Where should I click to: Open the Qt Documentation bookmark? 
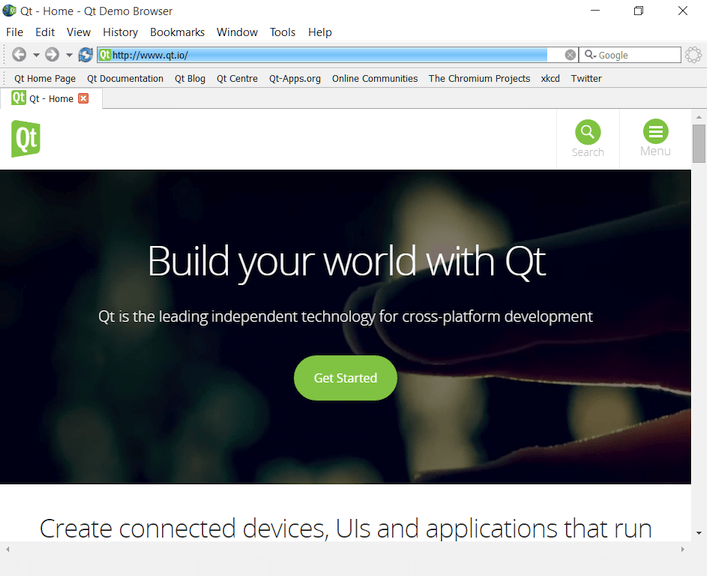125,78
